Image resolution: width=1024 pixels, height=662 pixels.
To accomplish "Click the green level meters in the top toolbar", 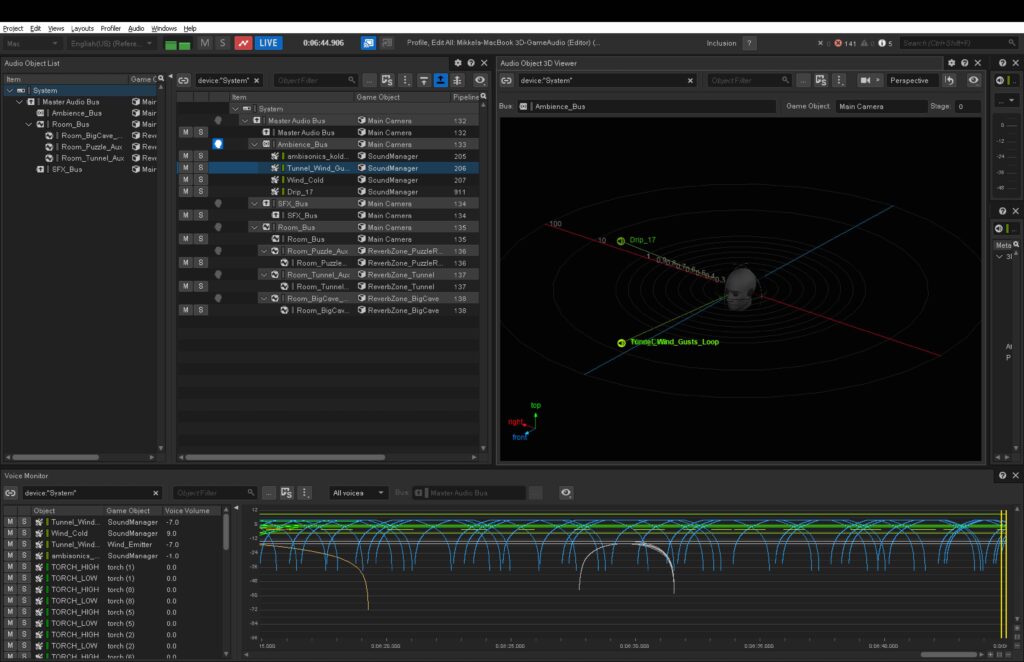I will point(178,44).
